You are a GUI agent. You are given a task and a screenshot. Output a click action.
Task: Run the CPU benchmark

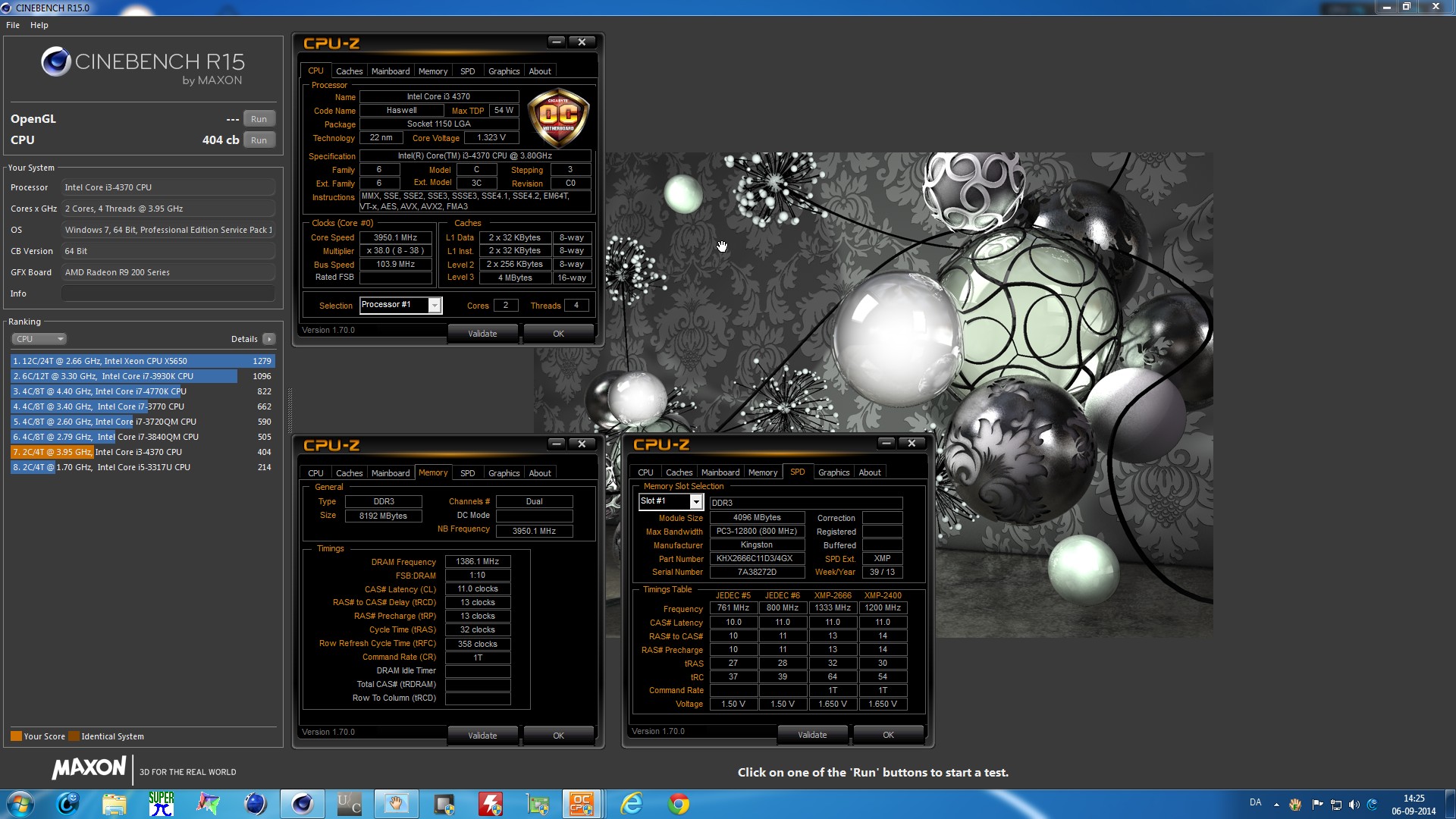tap(259, 140)
